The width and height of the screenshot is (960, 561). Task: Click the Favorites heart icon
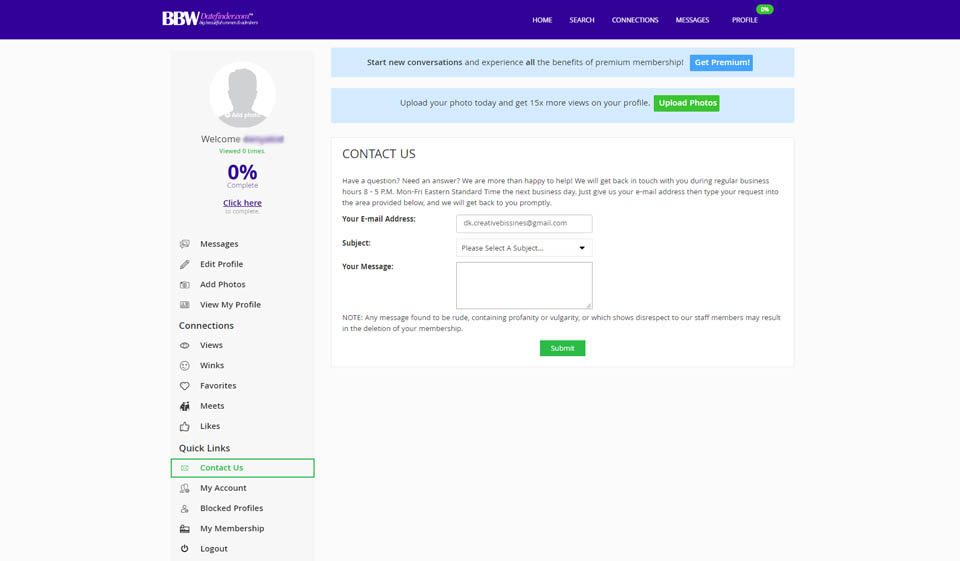click(184, 386)
